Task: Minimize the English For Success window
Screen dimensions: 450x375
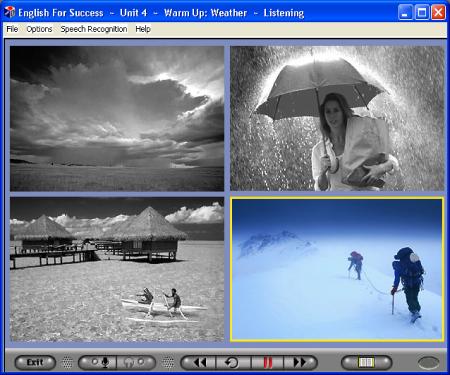Action: pyautogui.click(x=405, y=13)
